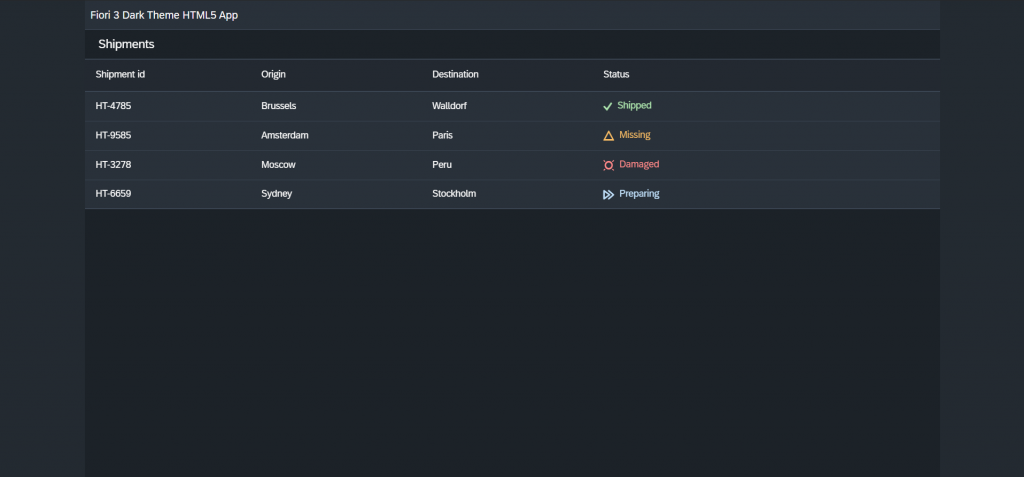1024x477 pixels.
Task: Click the Amsterdam origin cell
Action: (285, 135)
